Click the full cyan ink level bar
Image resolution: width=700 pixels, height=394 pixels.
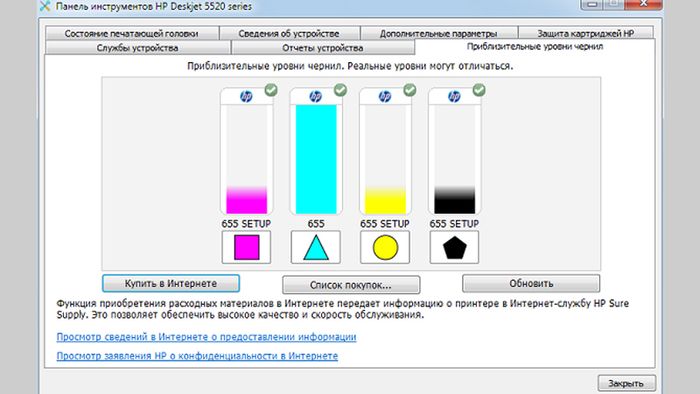pyautogui.click(x=316, y=159)
